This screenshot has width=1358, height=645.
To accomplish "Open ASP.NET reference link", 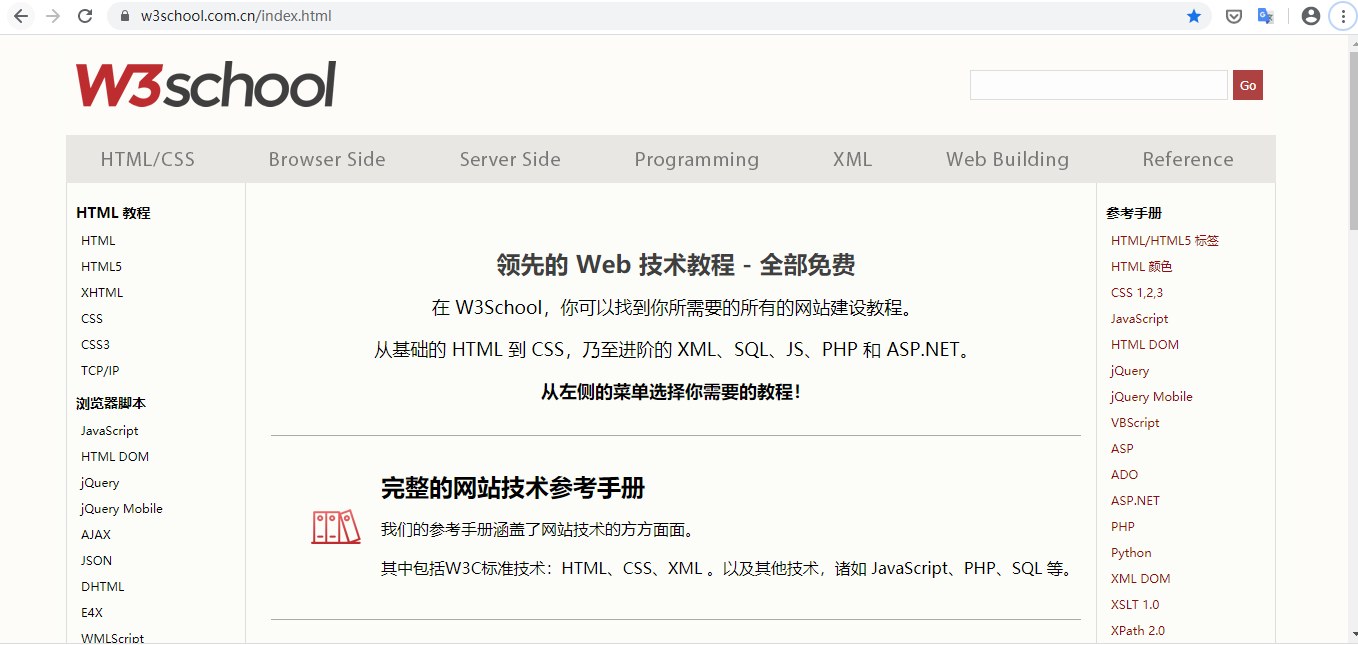I will point(1135,500).
